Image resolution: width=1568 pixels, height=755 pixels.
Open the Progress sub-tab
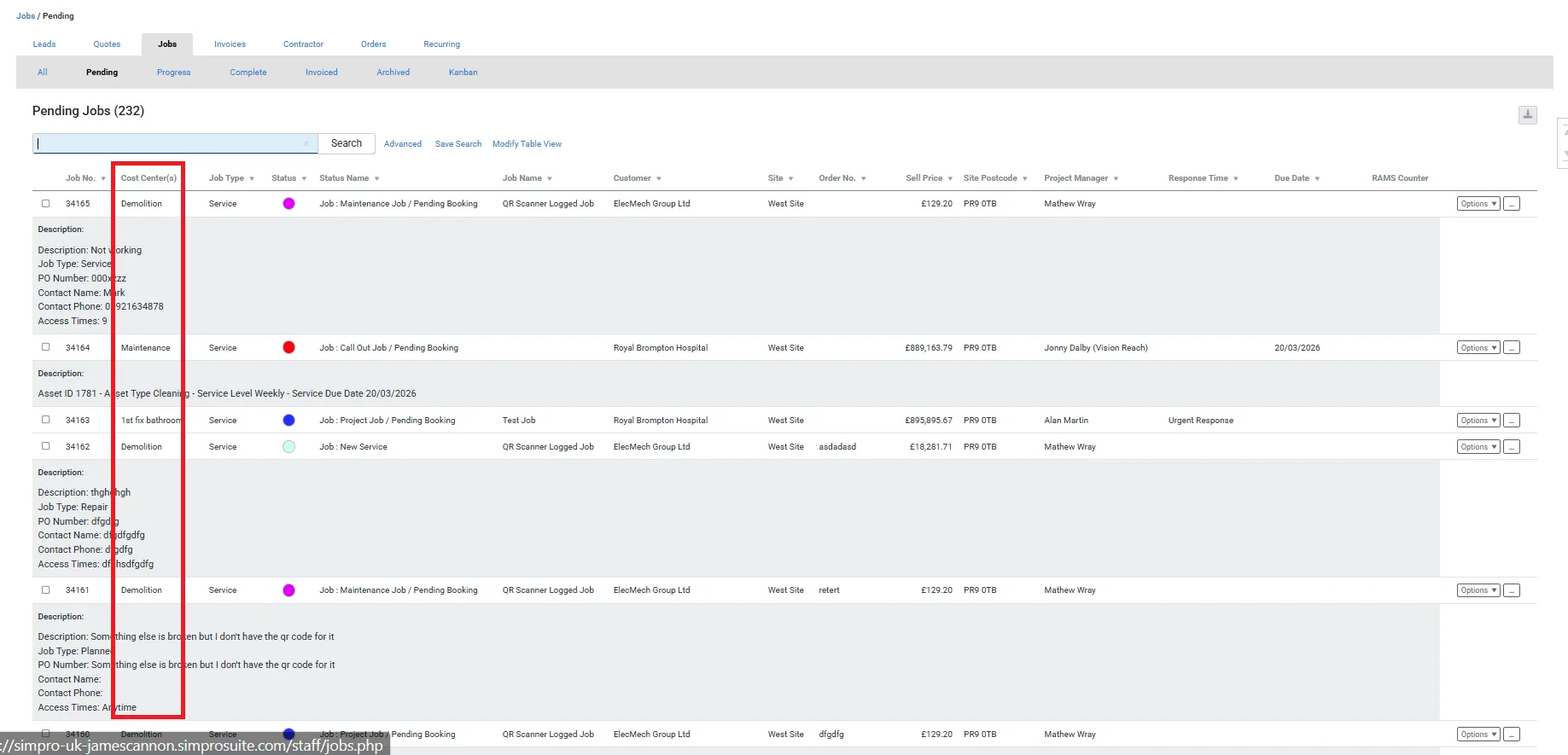tap(173, 73)
